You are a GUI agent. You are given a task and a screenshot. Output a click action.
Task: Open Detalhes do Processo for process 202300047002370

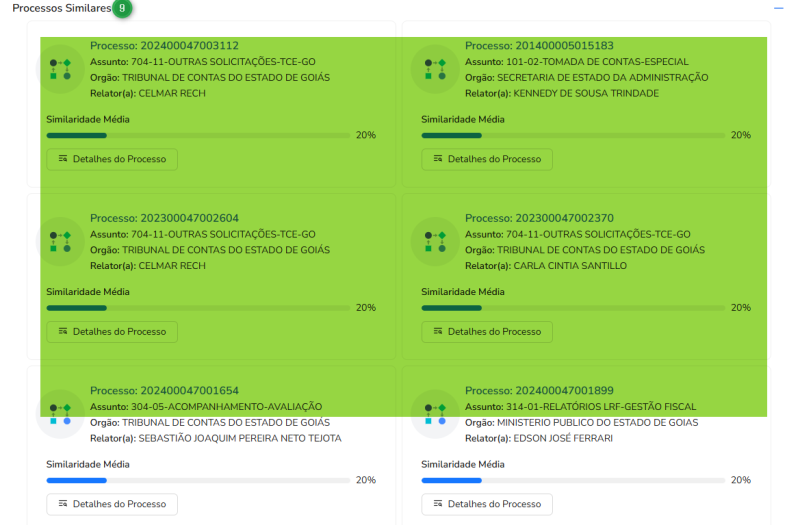tap(487, 331)
